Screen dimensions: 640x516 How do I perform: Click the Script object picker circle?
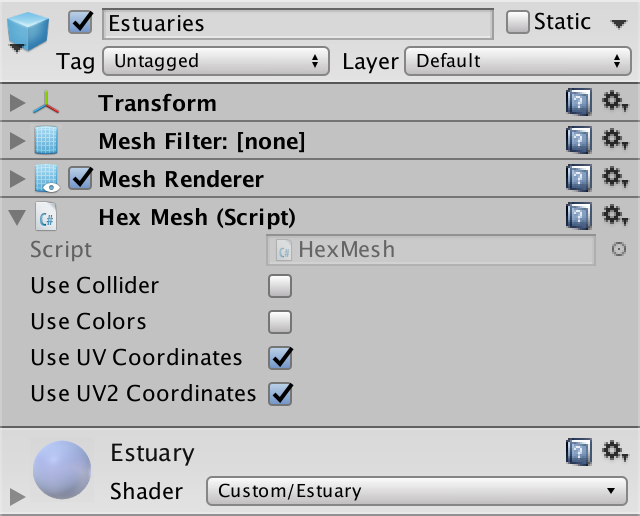pyautogui.click(x=619, y=249)
